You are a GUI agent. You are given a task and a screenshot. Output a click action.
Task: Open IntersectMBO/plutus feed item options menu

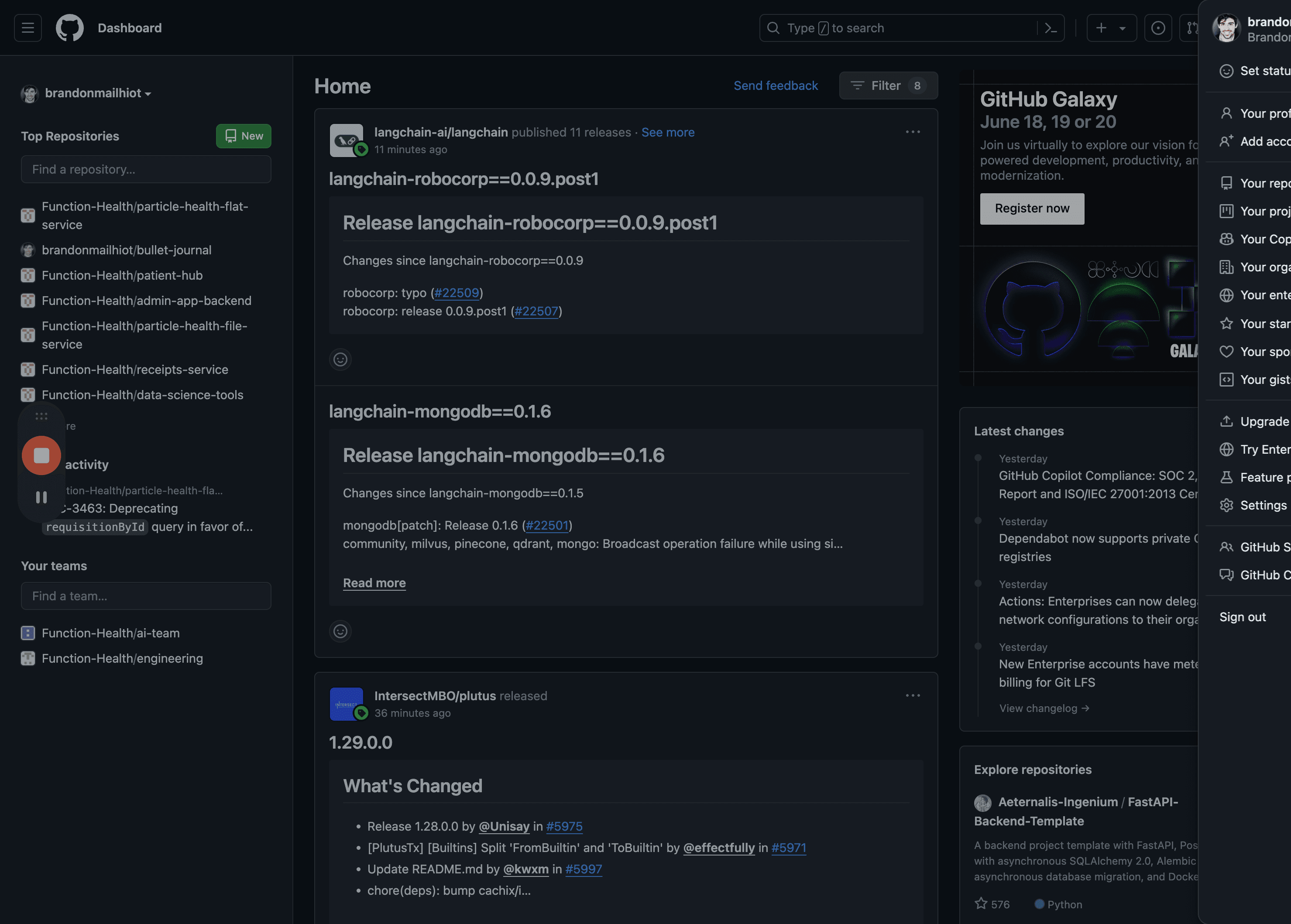(x=913, y=695)
